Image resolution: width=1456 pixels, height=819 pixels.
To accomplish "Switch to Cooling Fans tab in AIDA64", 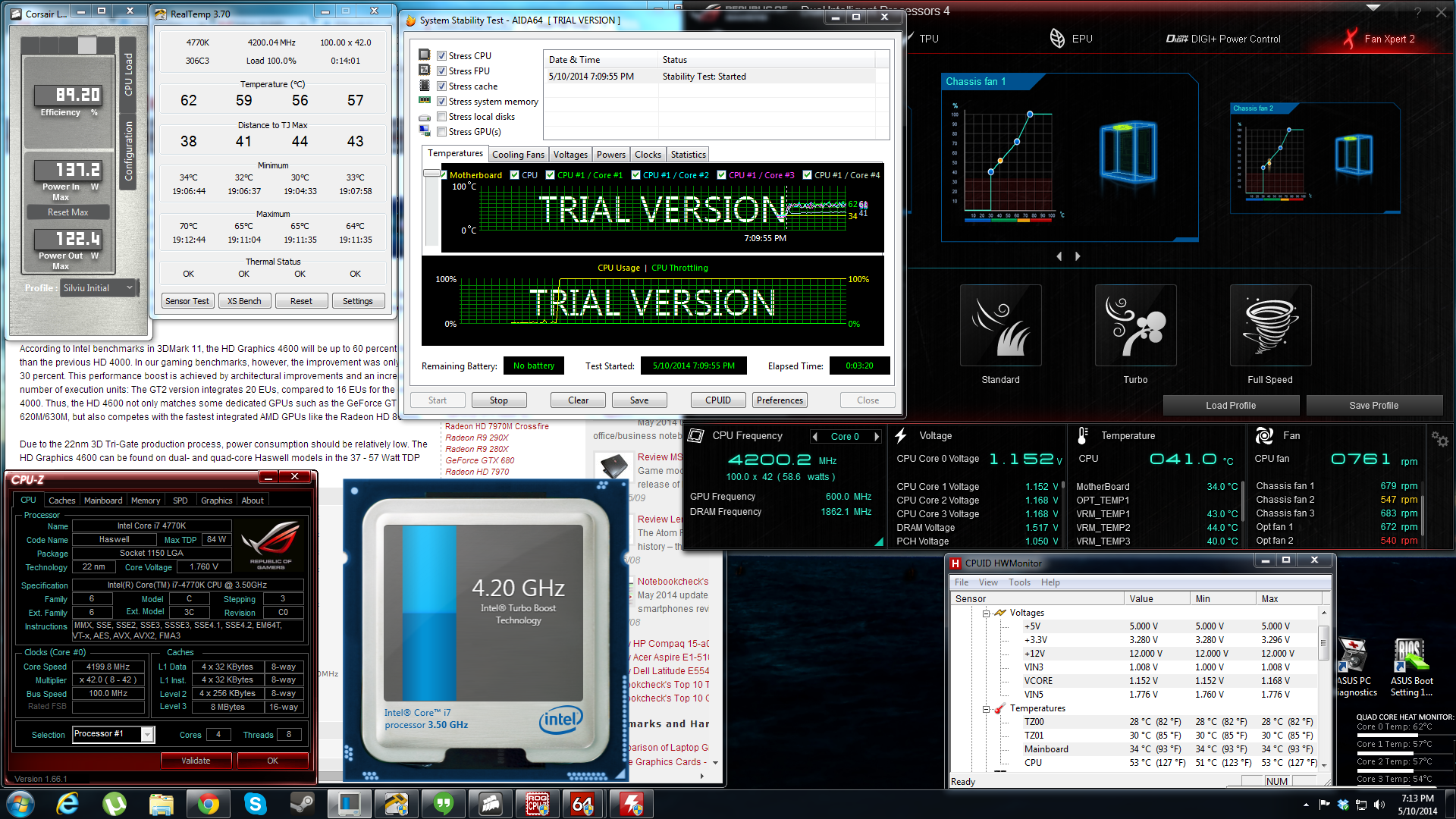I will point(518,154).
